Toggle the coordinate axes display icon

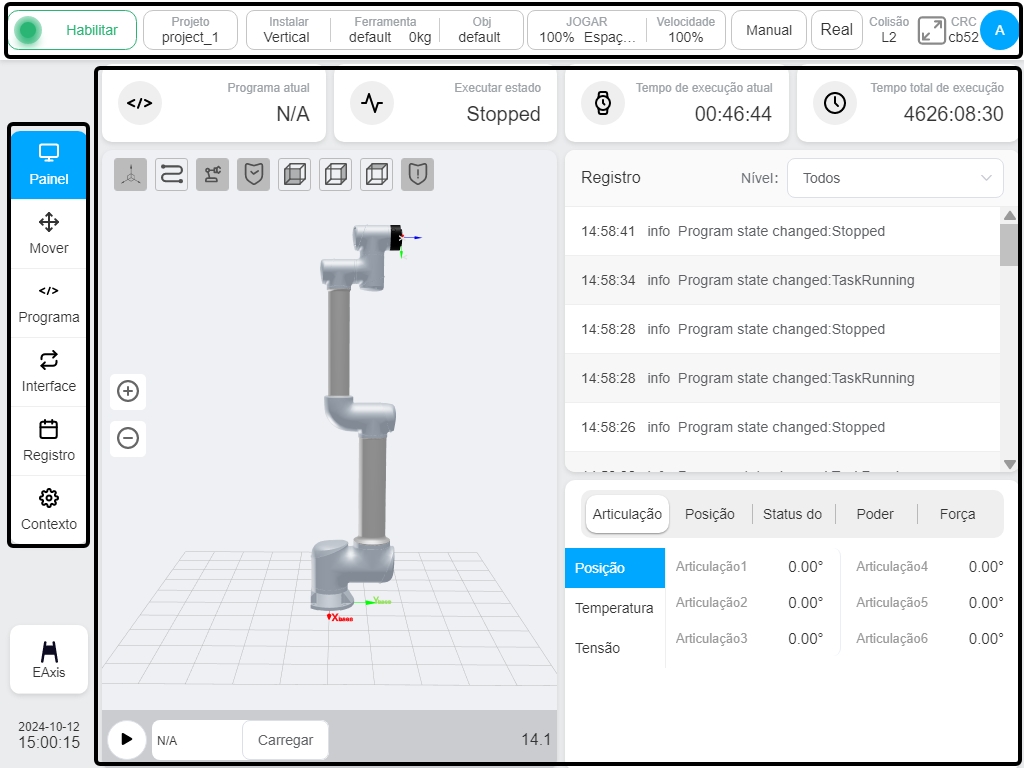click(x=131, y=175)
